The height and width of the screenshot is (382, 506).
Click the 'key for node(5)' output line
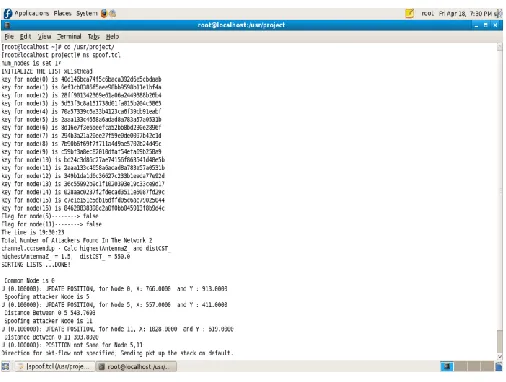[x=81, y=119]
